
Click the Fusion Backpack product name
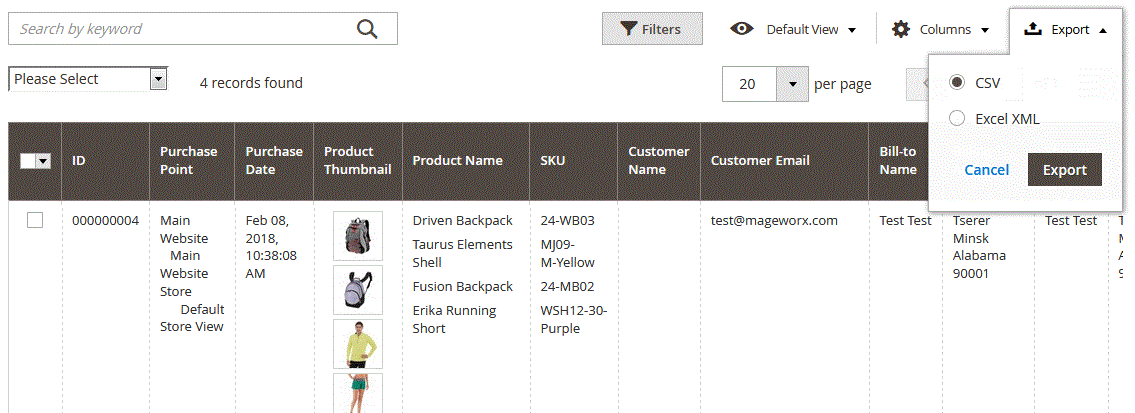(x=463, y=286)
